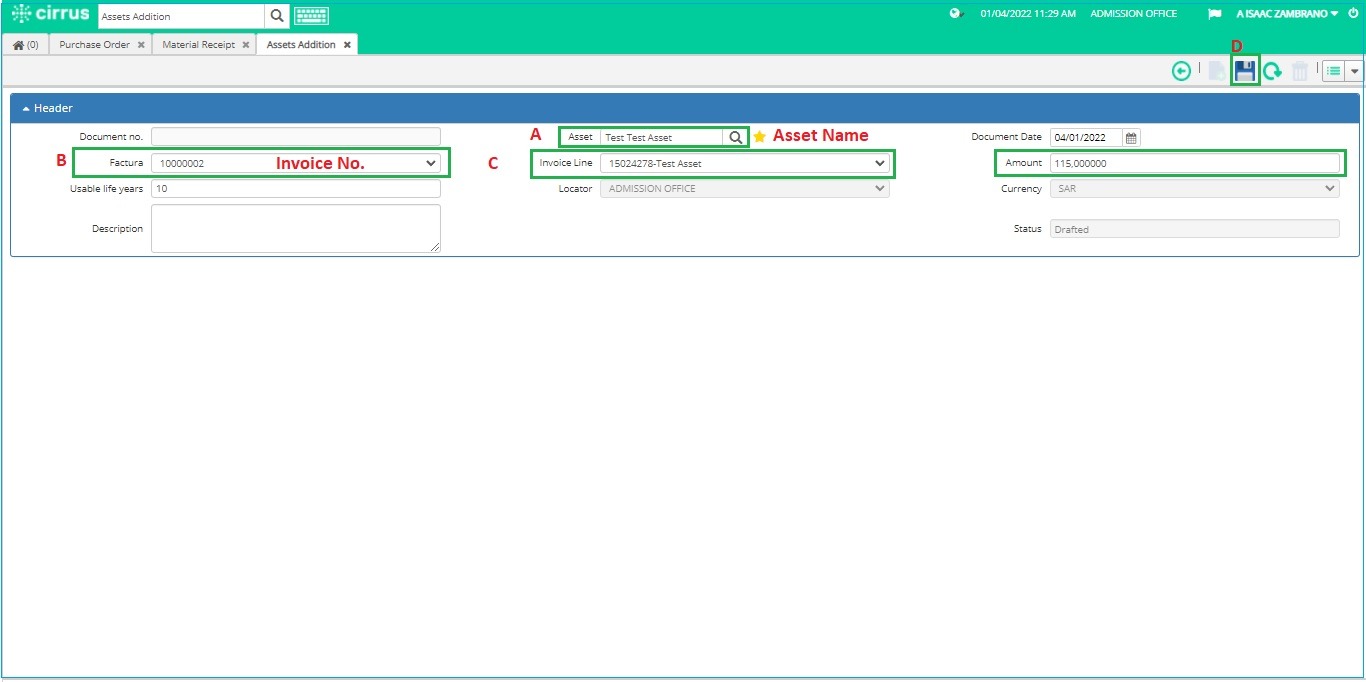Click the flag icon in header
The height and width of the screenshot is (682, 1366).
coord(1214,14)
